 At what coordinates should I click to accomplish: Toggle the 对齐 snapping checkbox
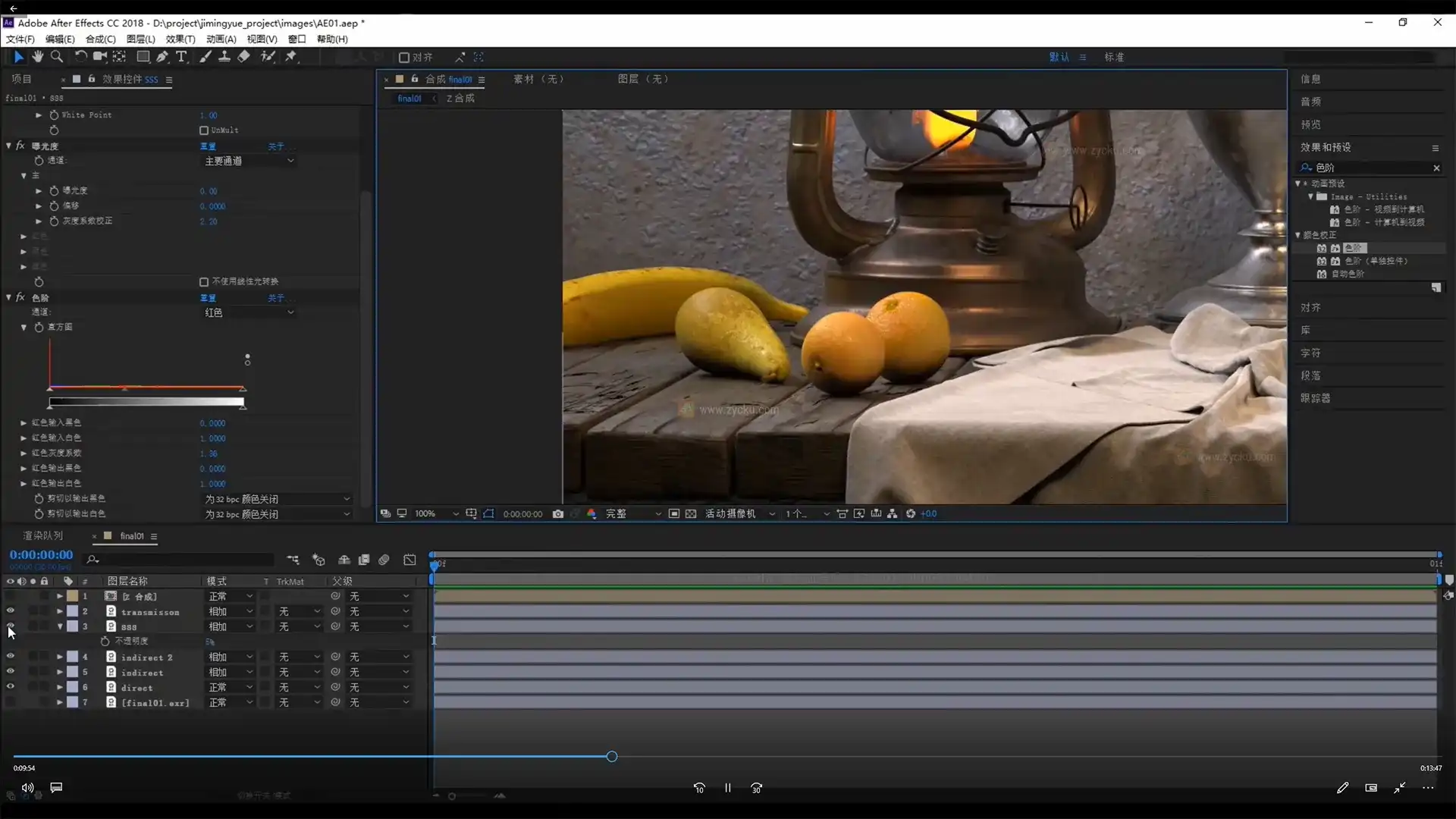(x=404, y=58)
